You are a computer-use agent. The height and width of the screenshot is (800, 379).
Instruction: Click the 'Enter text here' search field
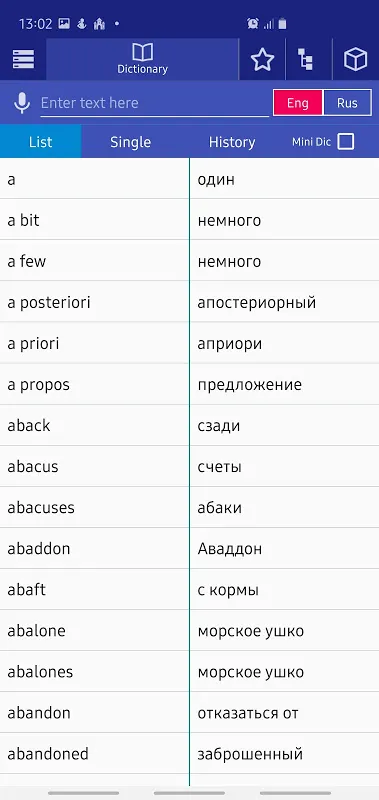pos(155,103)
